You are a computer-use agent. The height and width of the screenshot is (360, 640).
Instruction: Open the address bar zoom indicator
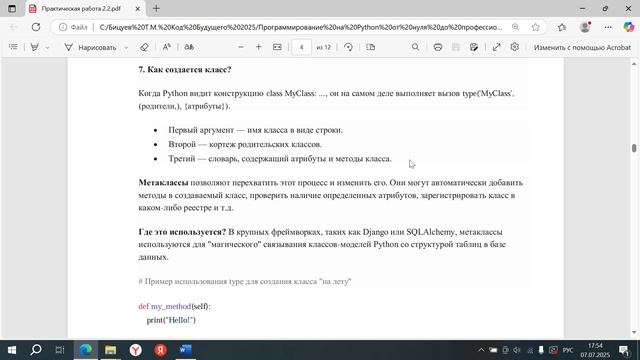point(516,27)
